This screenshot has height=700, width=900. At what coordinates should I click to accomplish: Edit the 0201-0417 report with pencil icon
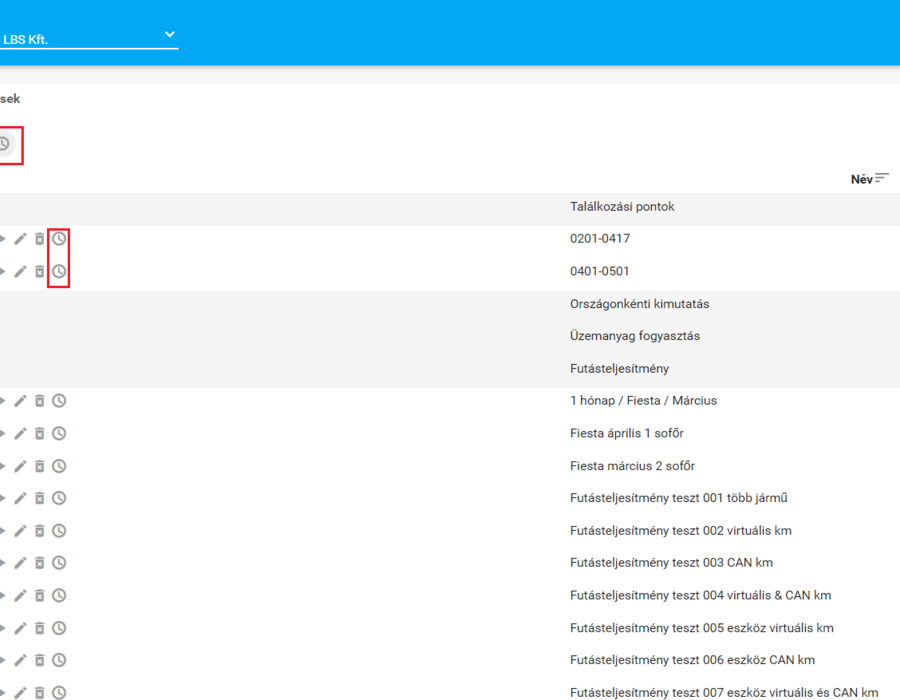20,239
